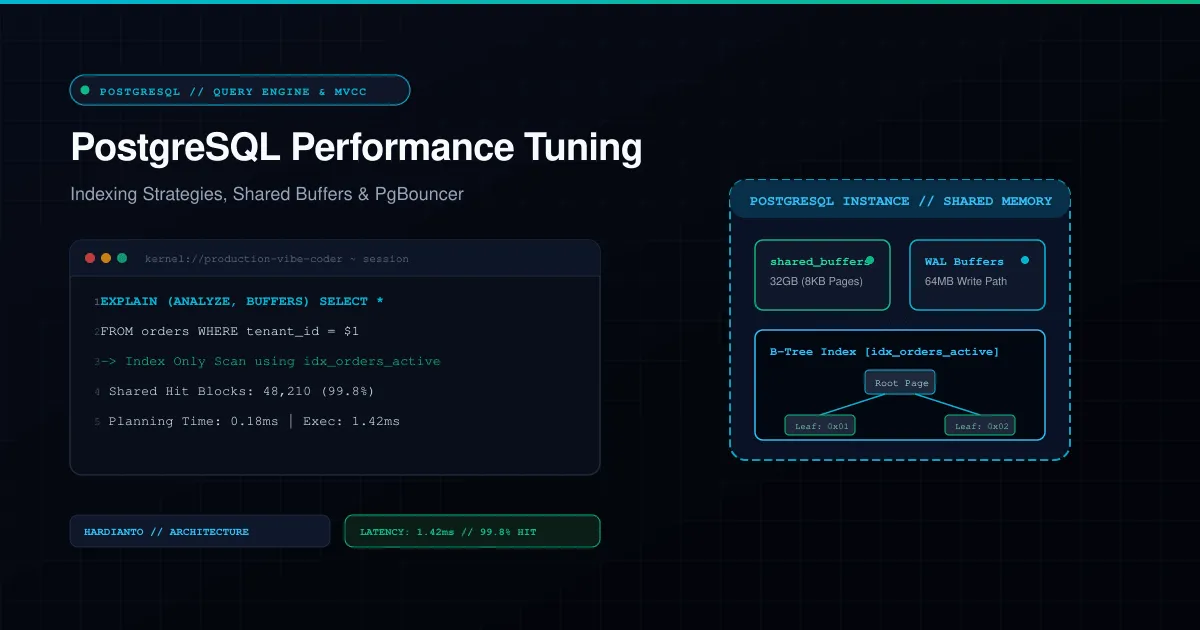Click the line 'EXPLAIN (ANALYZE, BUFFERS) SELECT *'
The width and height of the screenshot is (1200, 630).
pos(241,301)
